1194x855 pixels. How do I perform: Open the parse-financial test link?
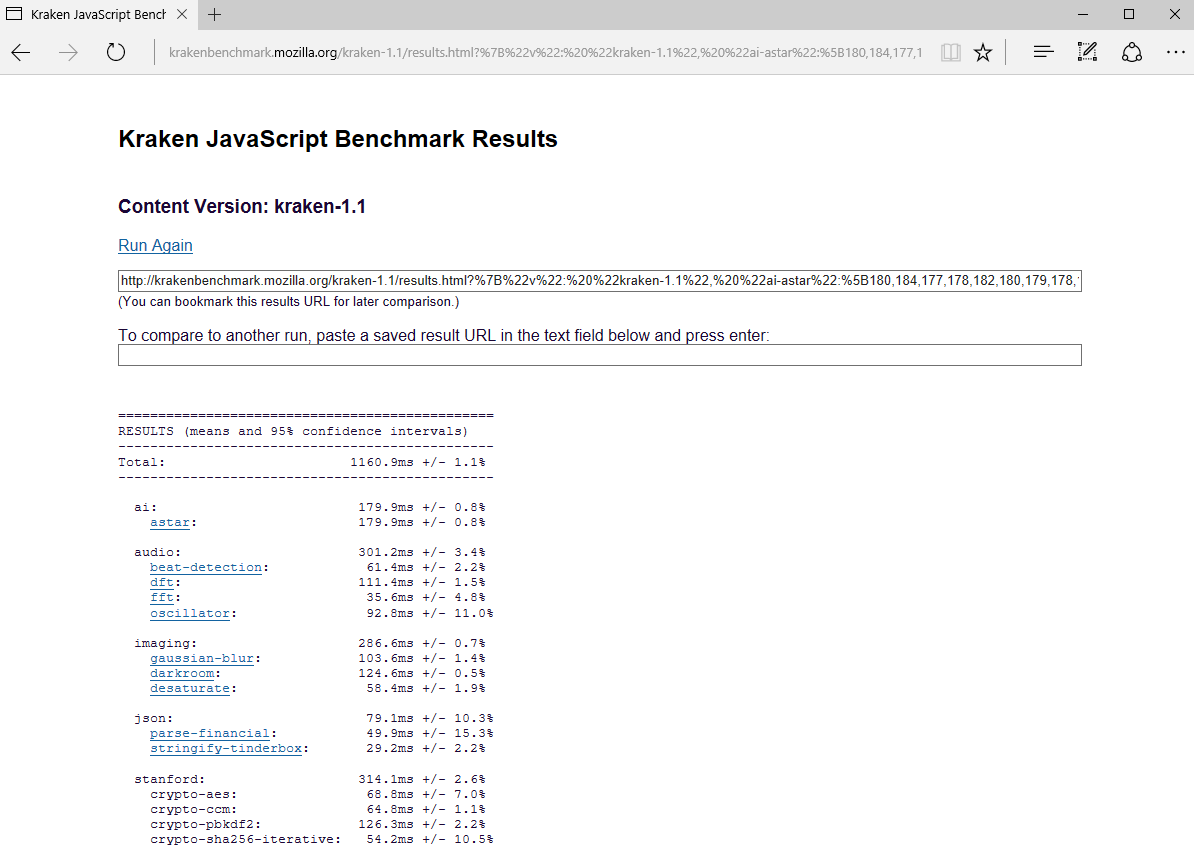(209, 733)
